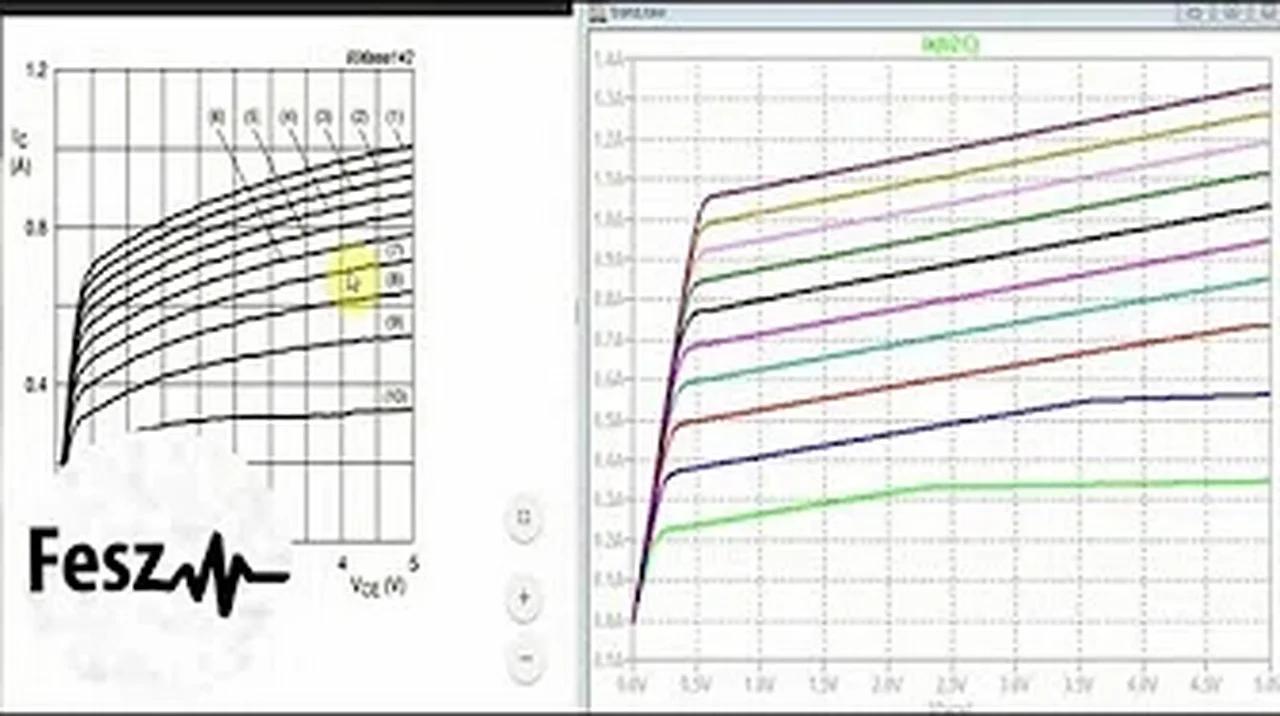The height and width of the screenshot is (716, 1280).
Task: Click the fit-to-page button in the PDF viewer
Action: [x=523, y=519]
